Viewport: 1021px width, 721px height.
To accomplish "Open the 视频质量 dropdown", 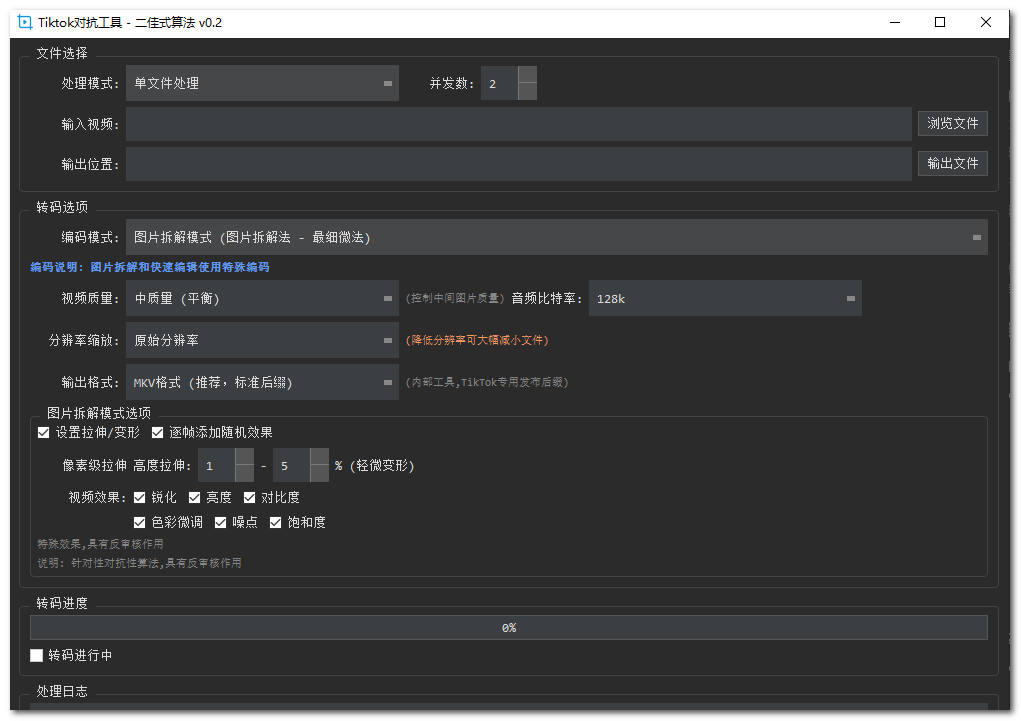I will [x=262, y=298].
